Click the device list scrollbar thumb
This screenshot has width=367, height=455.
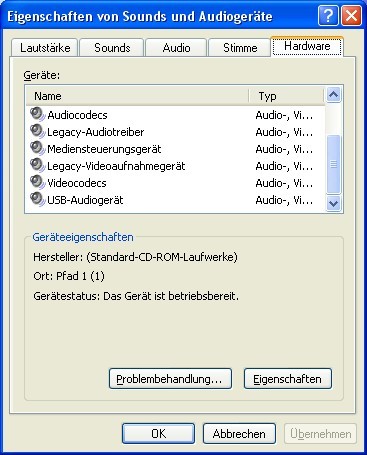[334, 164]
